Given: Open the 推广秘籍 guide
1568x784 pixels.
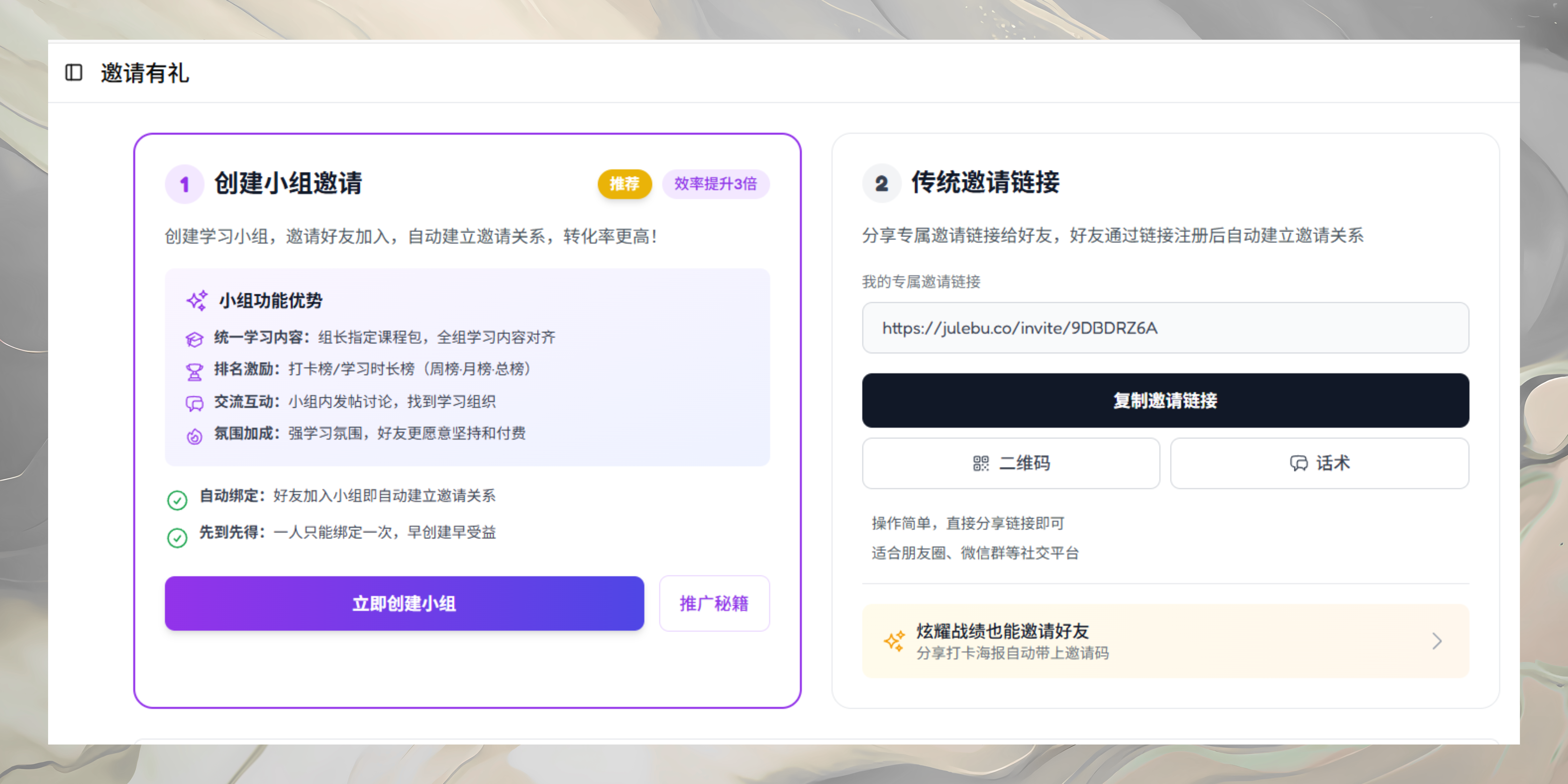Looking at the screenshot, I should click(714, 603).
